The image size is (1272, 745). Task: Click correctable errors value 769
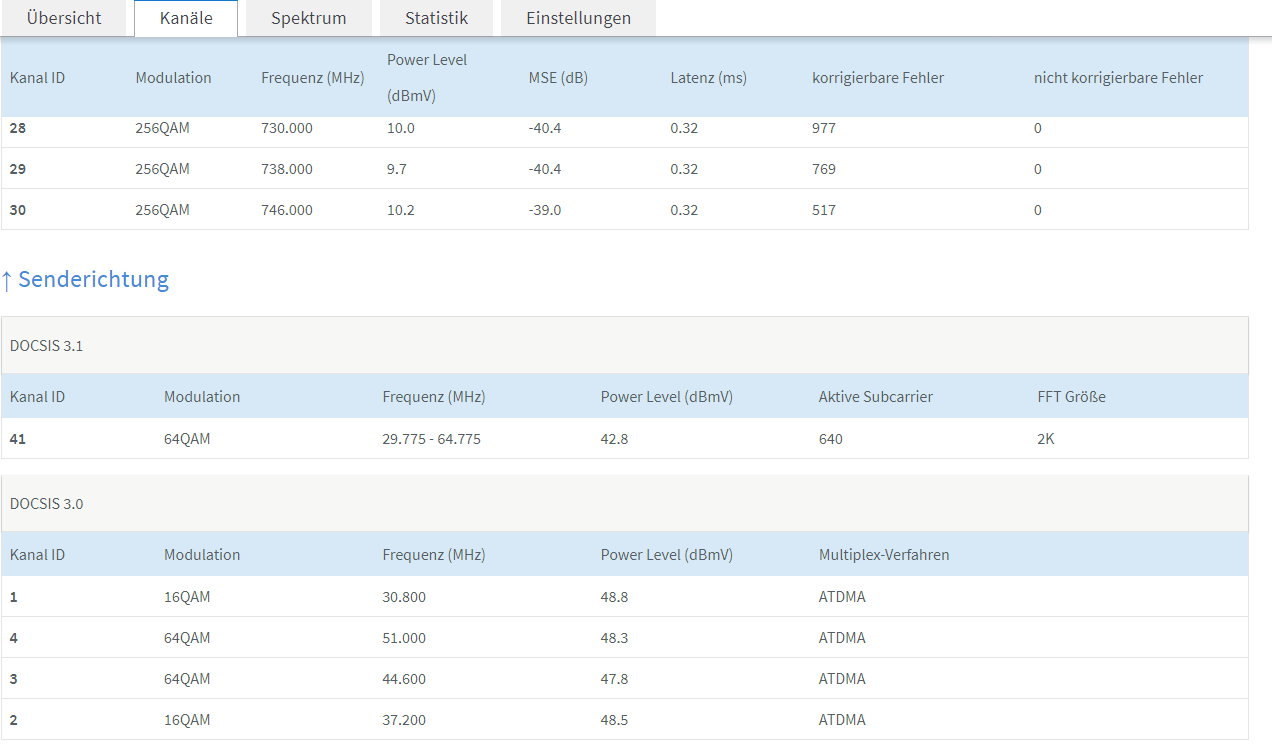[824, 169]
